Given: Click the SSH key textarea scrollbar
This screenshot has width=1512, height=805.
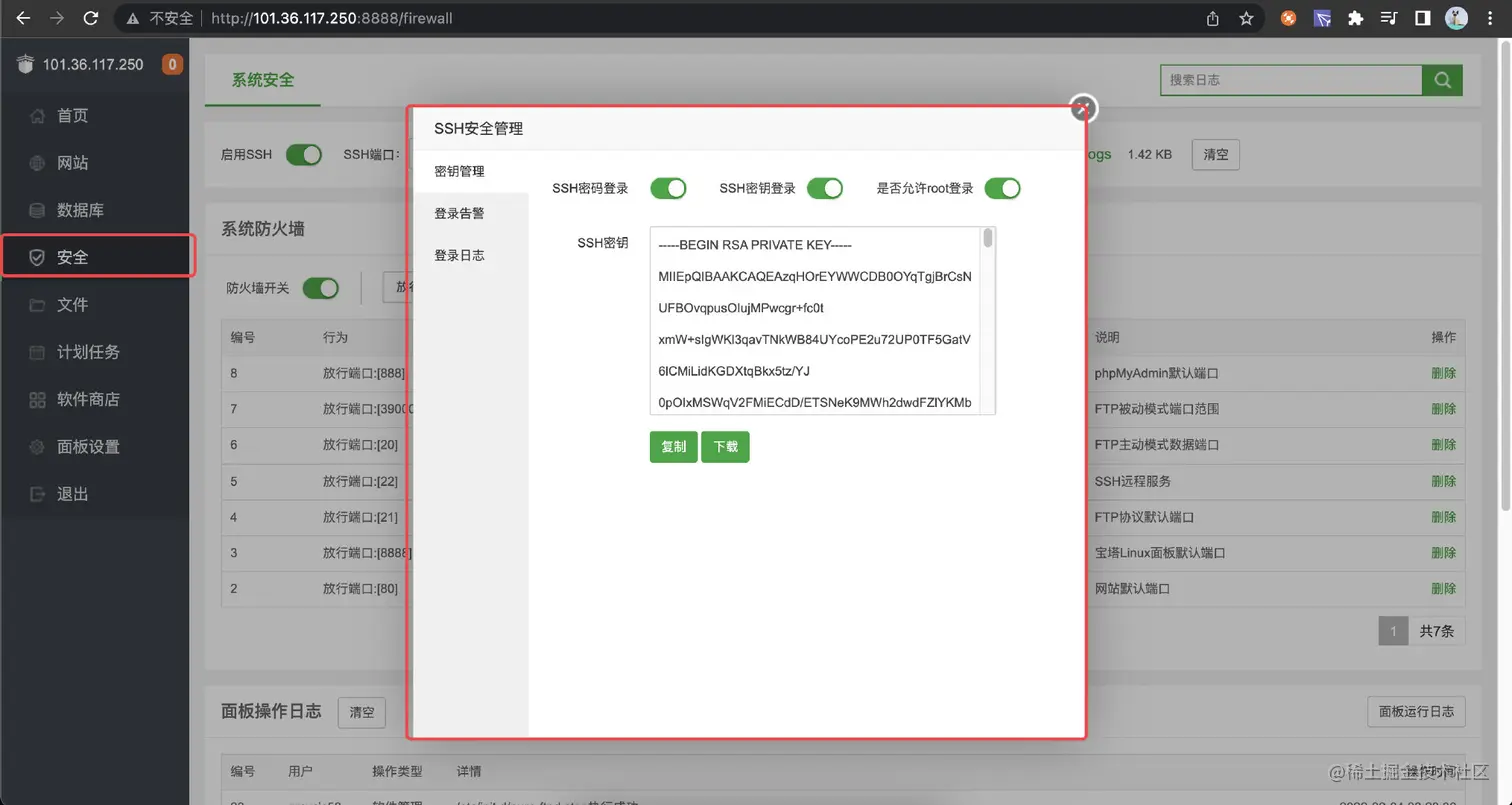Looking at the screenshot, I should [x=988, y=238].
